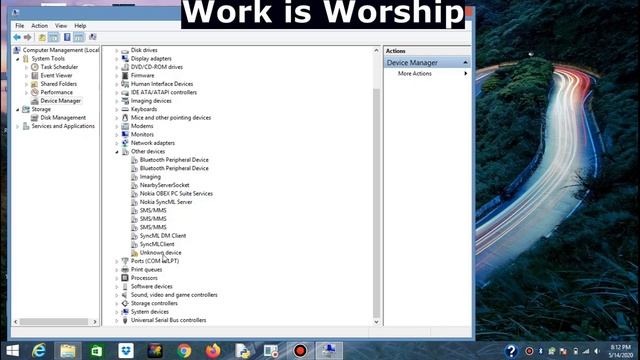
Task: Collapse the System Tools tree node arrow
Action: (18, 59)
